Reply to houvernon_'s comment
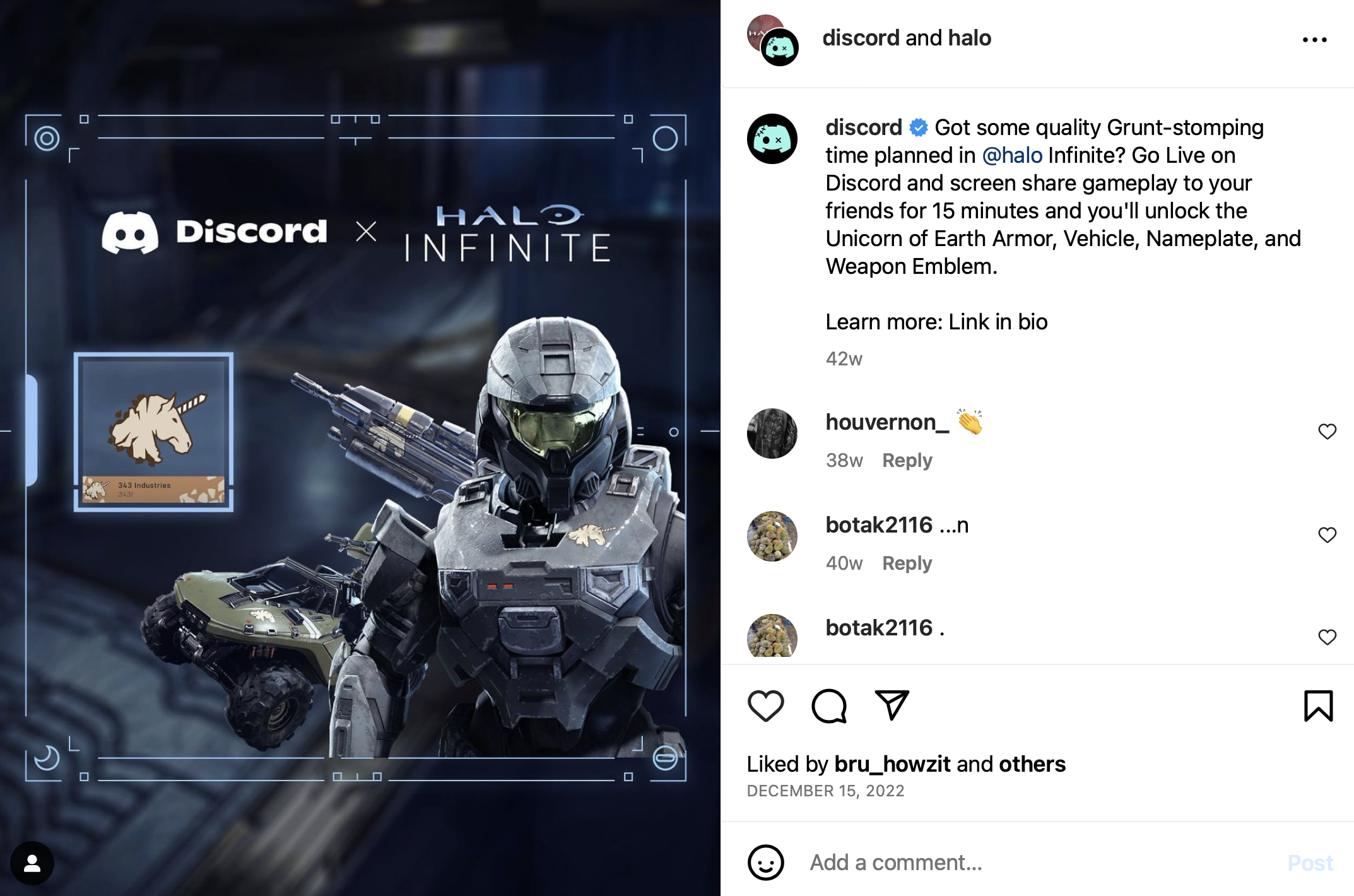 pos(907,461)
